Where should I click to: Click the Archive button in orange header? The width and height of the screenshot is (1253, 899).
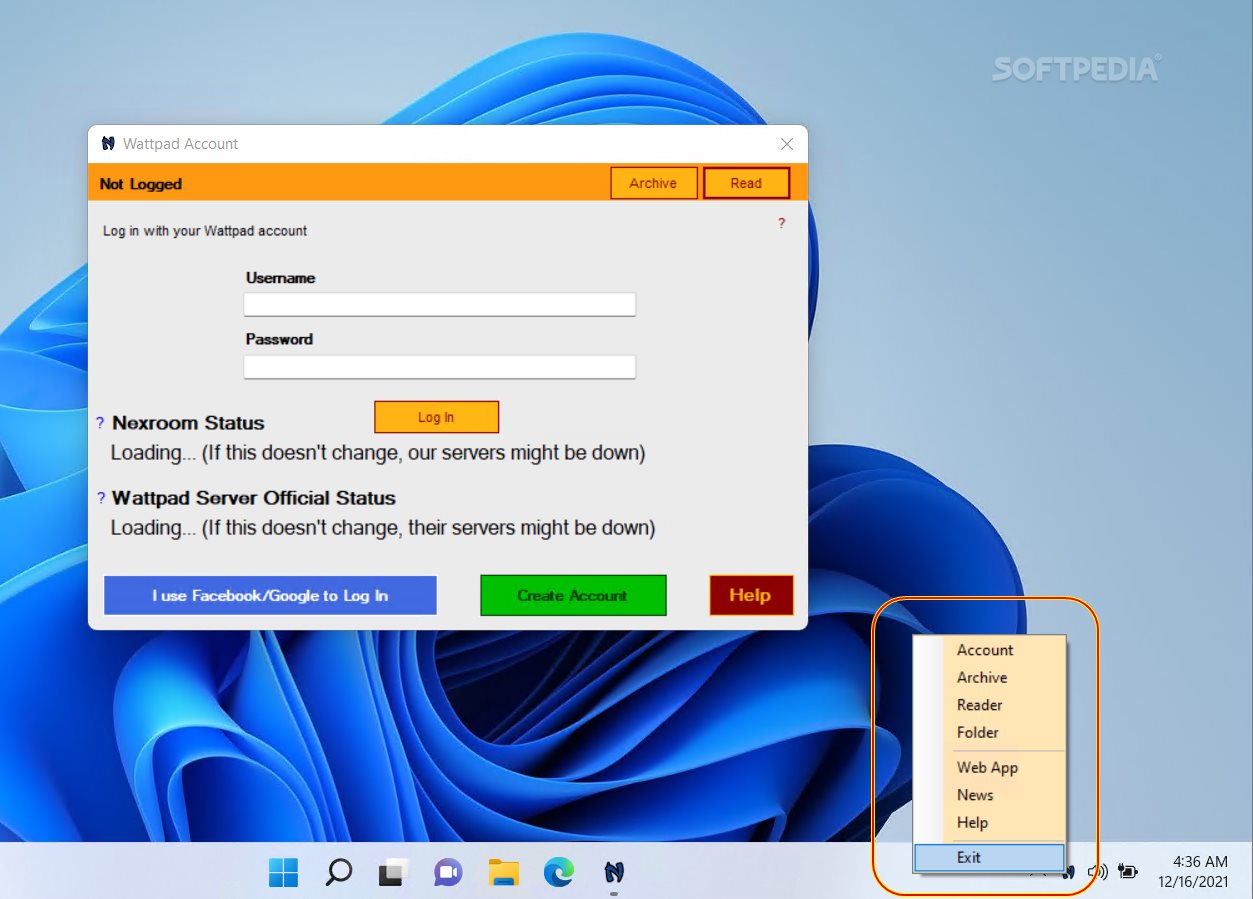(x=654, y=183)
